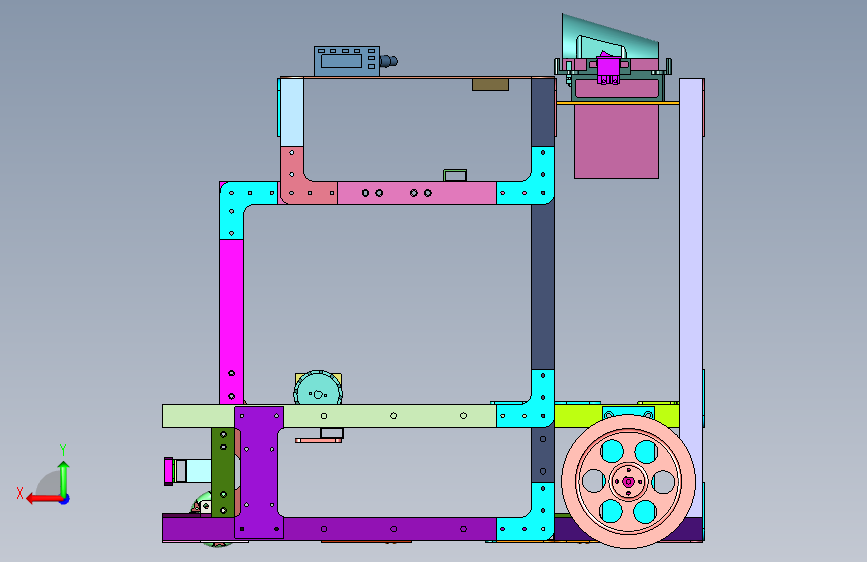Select the dark green vertical plate
This screenshot has height=562, width=867.
coord(223,472)
